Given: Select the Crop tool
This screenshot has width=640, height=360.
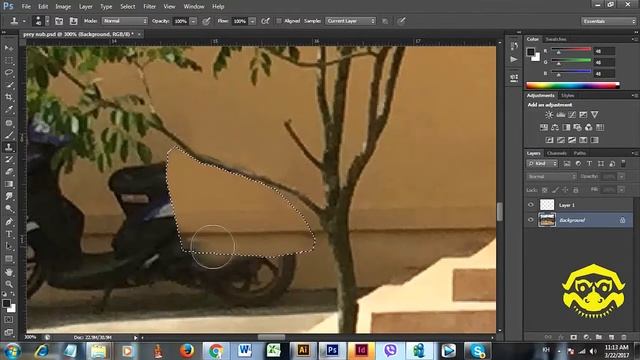Looking at the screenshot, I should click(9, 97).
